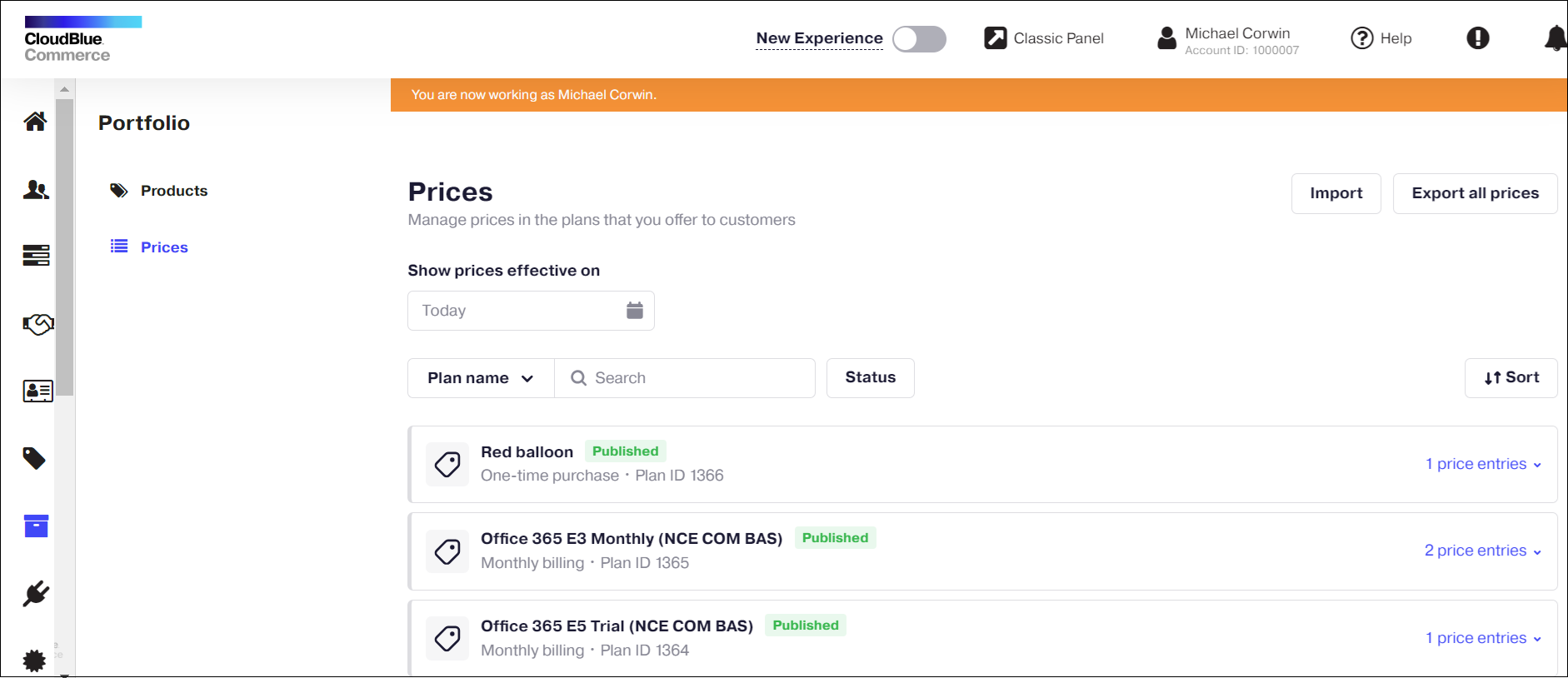Click the sidebar scrollbar up arrow
The image size is (1568, 678).
(x=64, y=89)
